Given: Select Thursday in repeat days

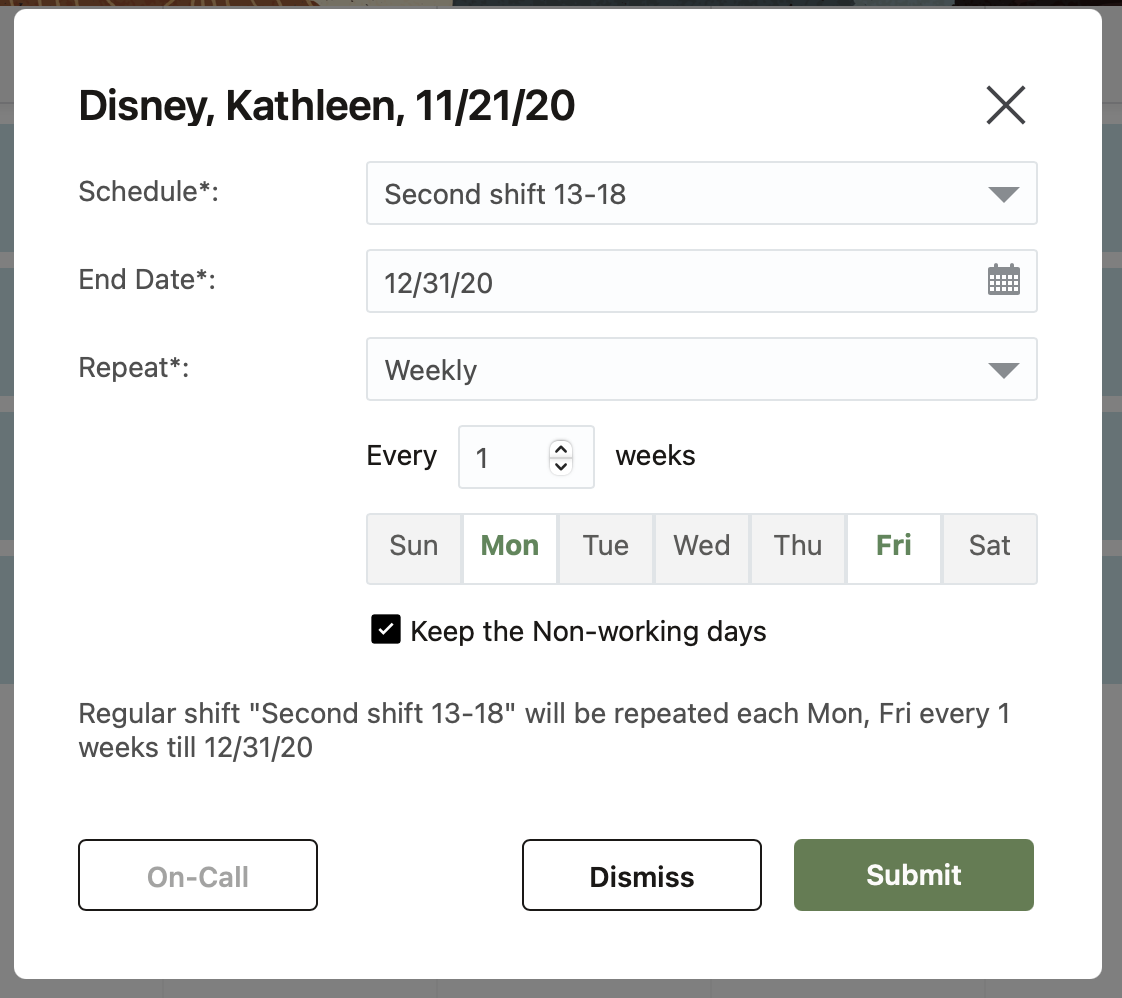Looking at the screenshot, I should tap(798, 547).
